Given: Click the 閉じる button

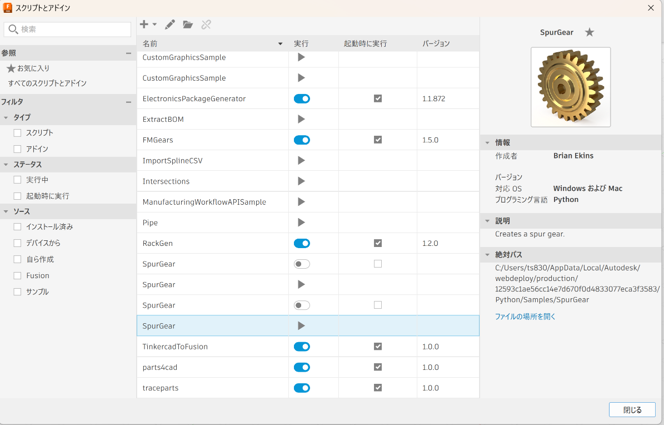Looking at the screenshot, I should pyautogui.click(x=632, y=410).
